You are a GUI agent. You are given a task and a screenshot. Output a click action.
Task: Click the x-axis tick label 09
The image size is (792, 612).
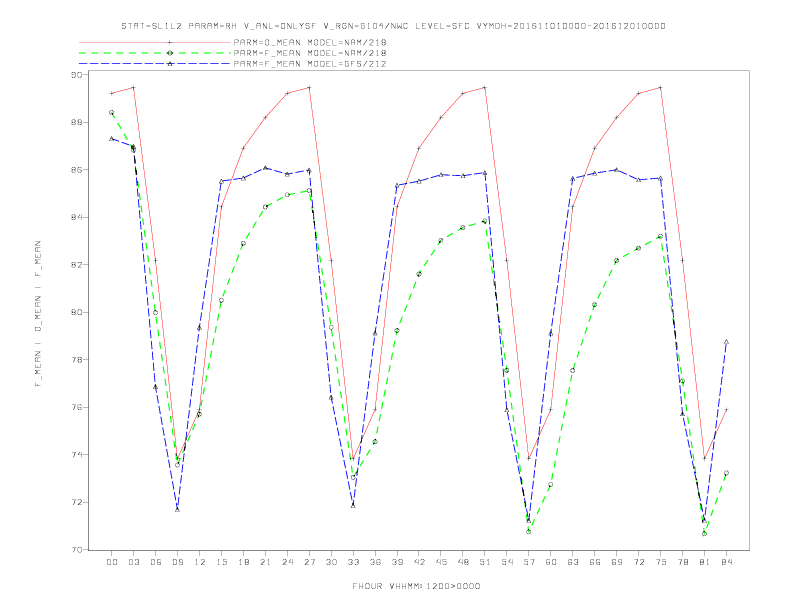pos(177,562)
